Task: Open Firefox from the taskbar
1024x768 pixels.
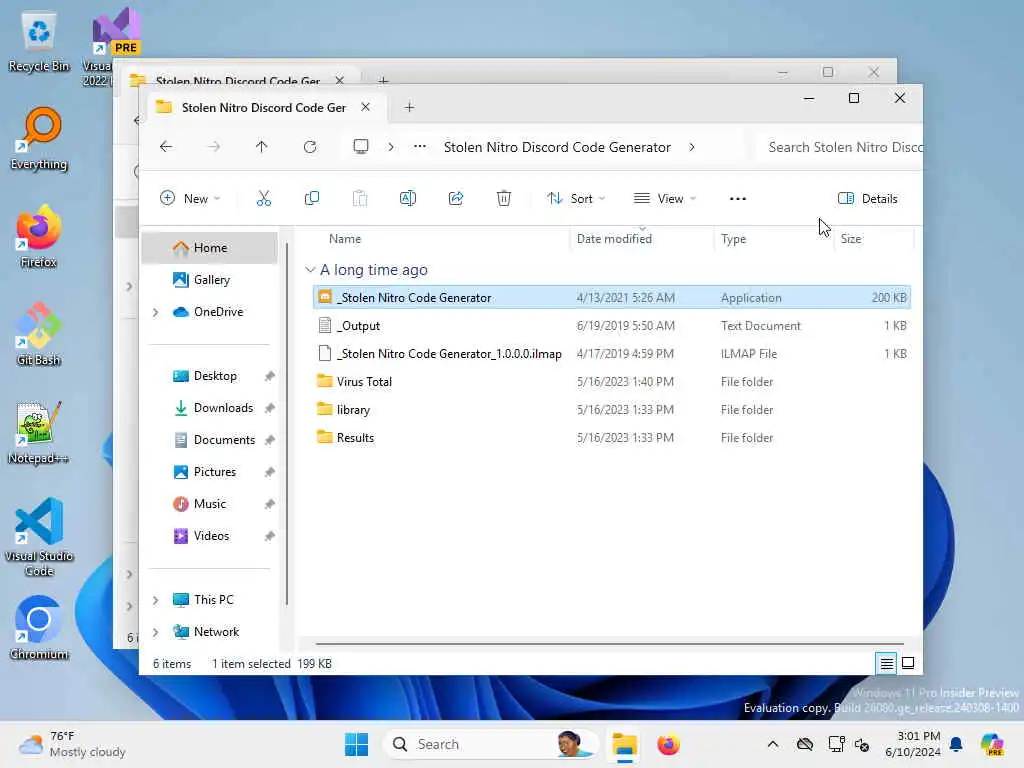Action: [668, 744]
